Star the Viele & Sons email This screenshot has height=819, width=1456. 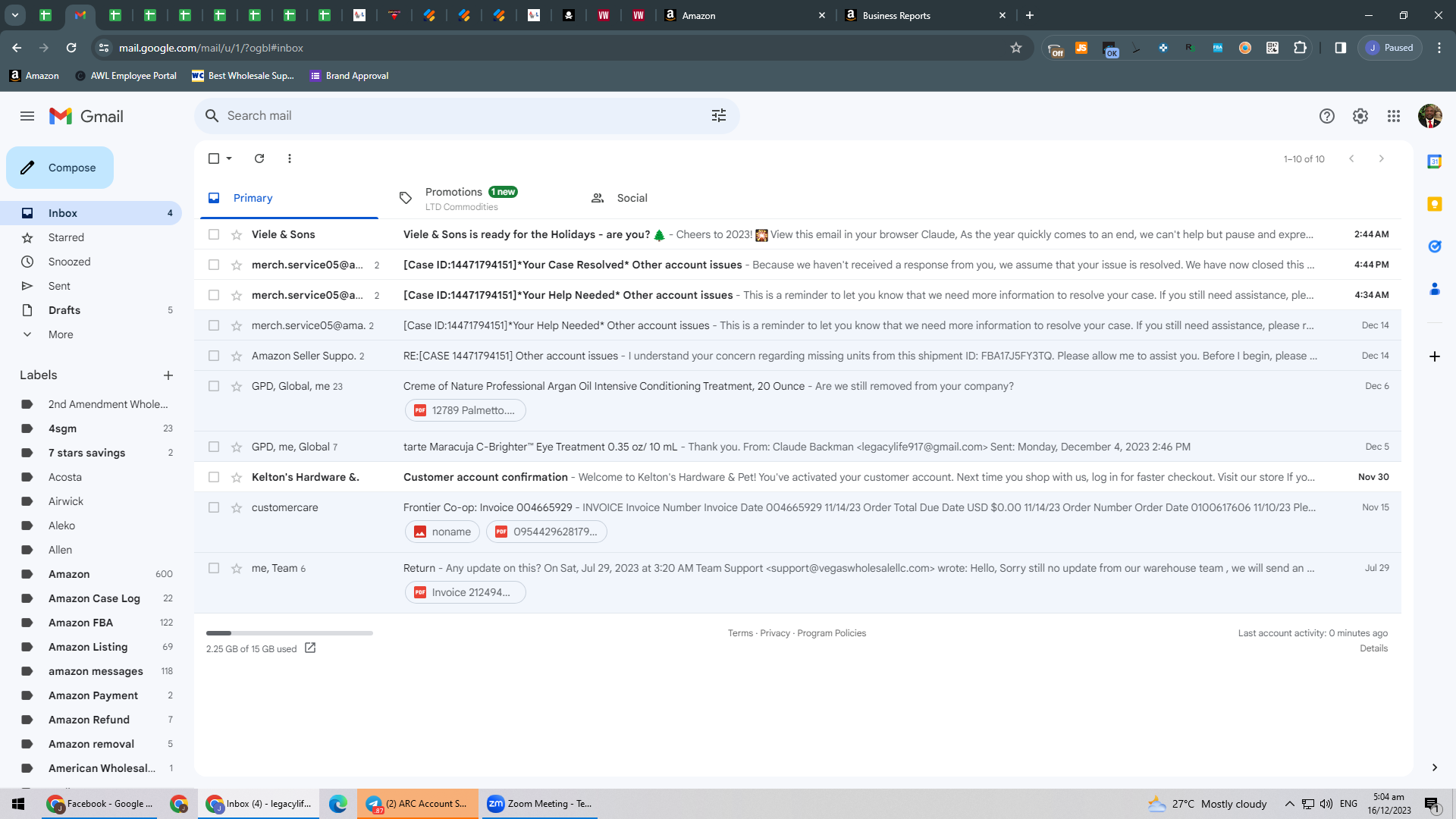pyautogui.click(x=237, y=234)
